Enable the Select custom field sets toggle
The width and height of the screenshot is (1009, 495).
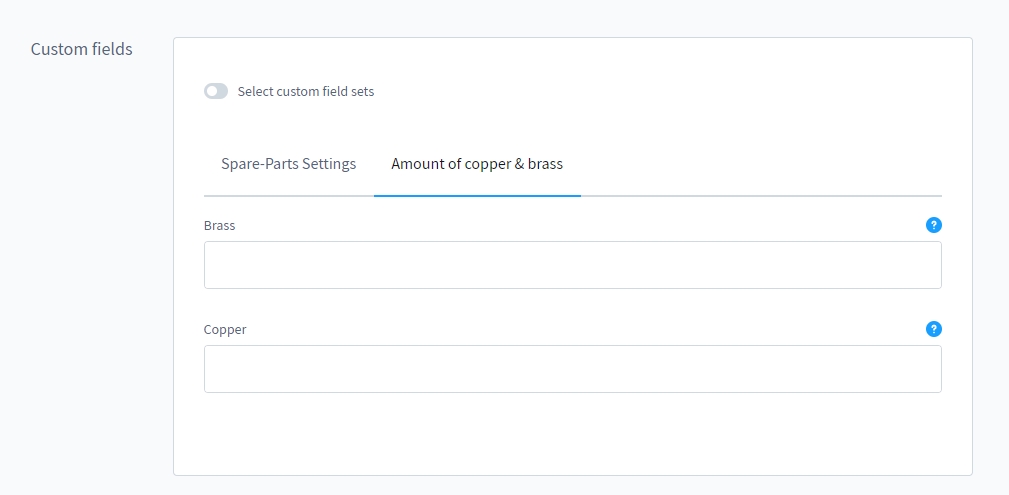tap(216, 91)
